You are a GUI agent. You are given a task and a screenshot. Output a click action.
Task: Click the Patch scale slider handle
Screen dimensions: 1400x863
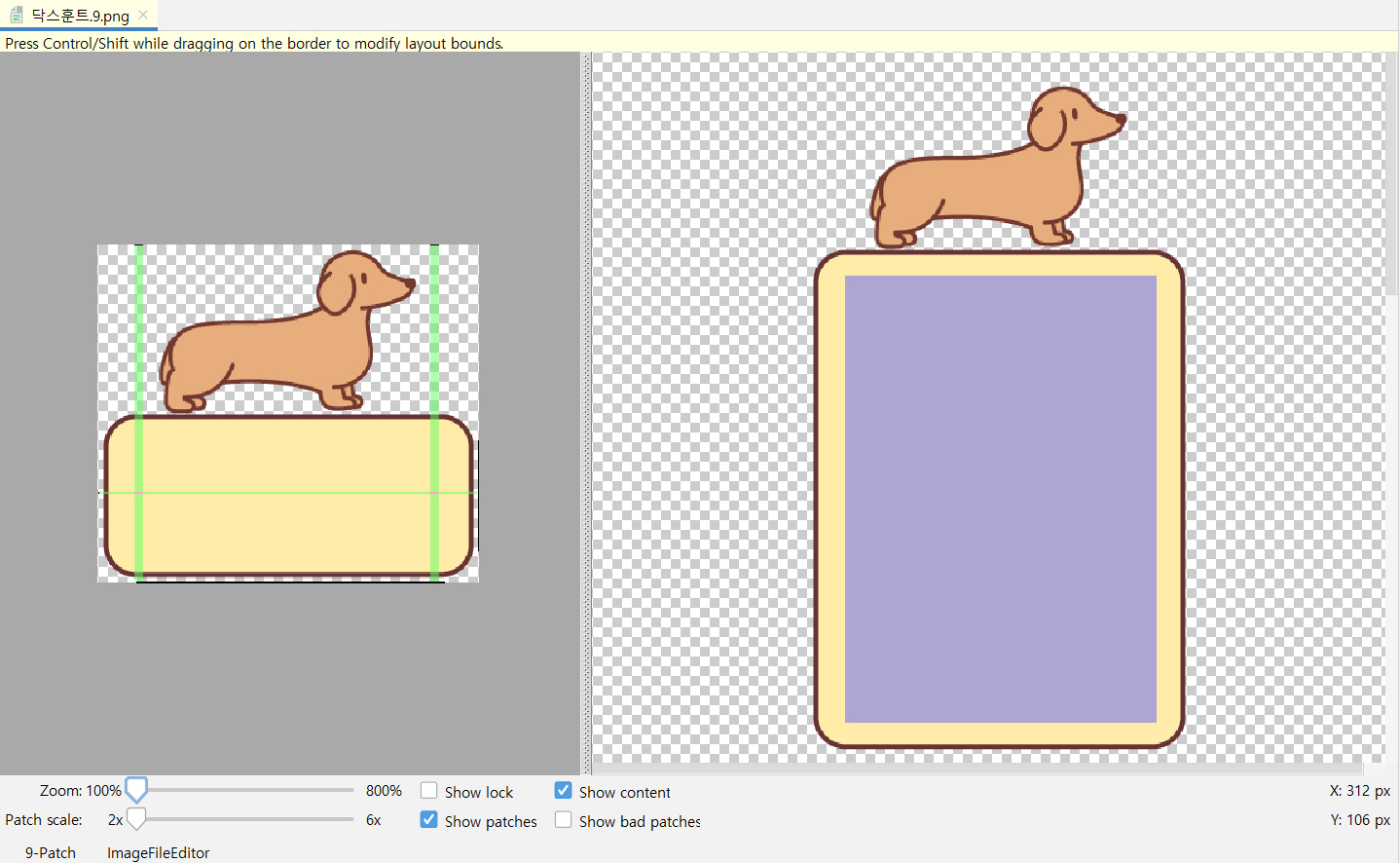(x=136, y=819)
